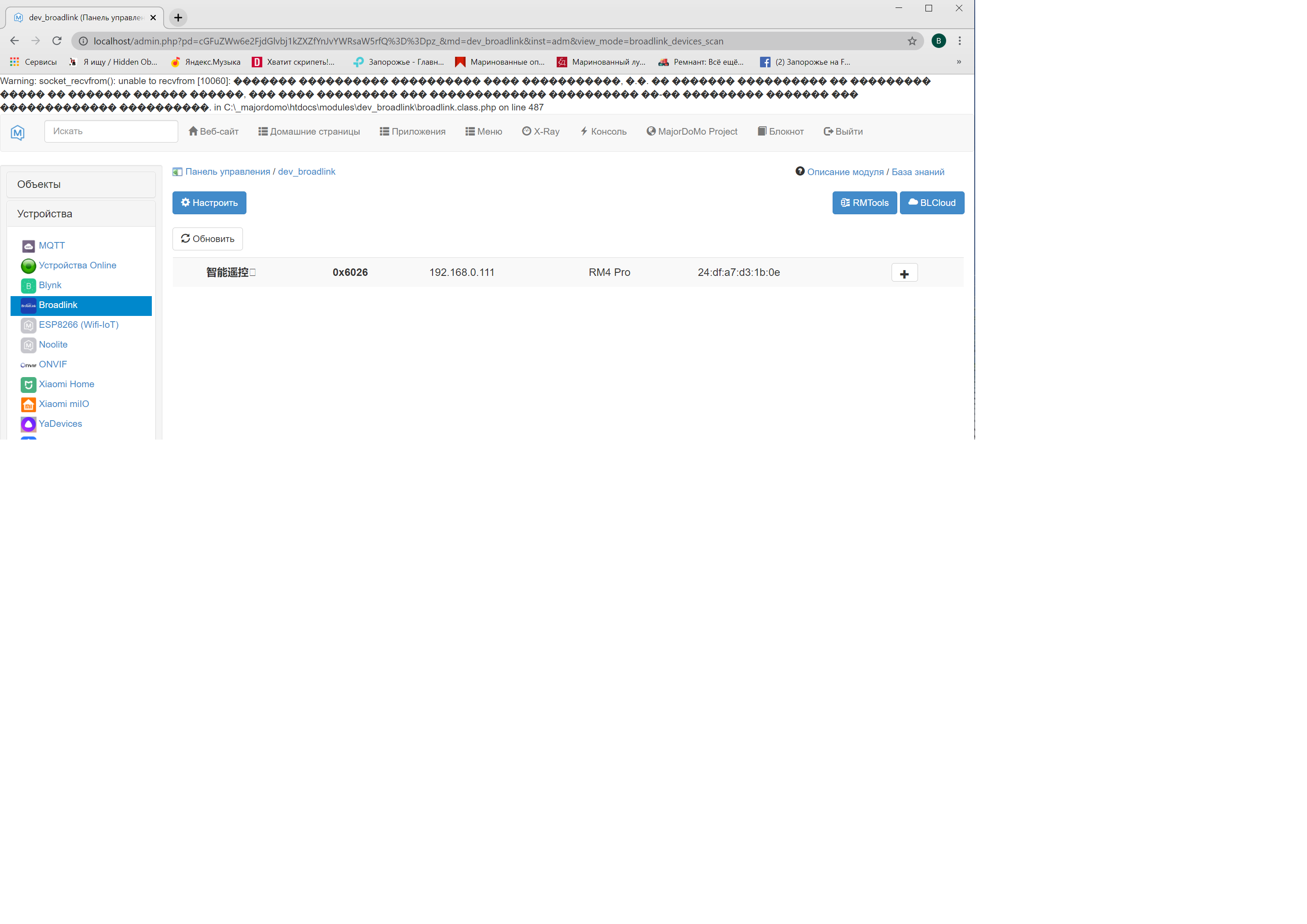Click the Искать search field
The height and width of the screenshot is (924, 1307).
(x=111, y=132)
